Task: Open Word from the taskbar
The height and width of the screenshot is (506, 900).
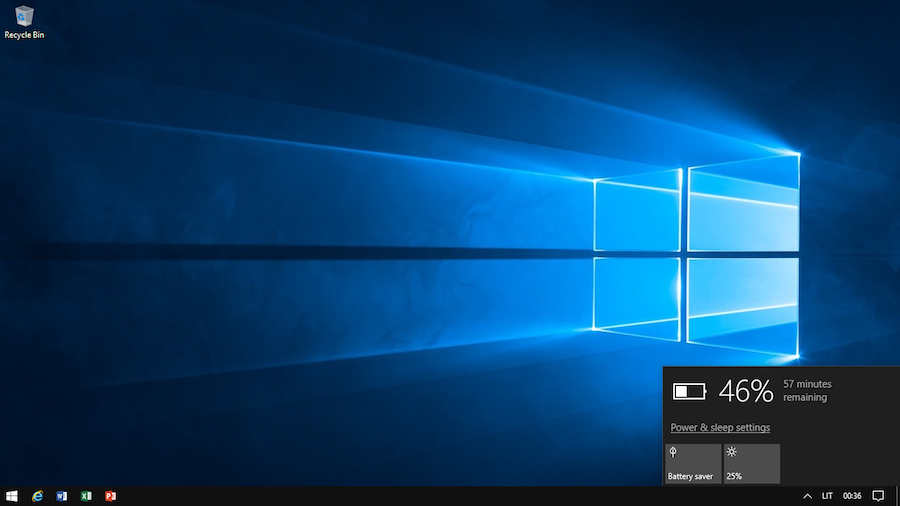Action: (x=62, y=496)
